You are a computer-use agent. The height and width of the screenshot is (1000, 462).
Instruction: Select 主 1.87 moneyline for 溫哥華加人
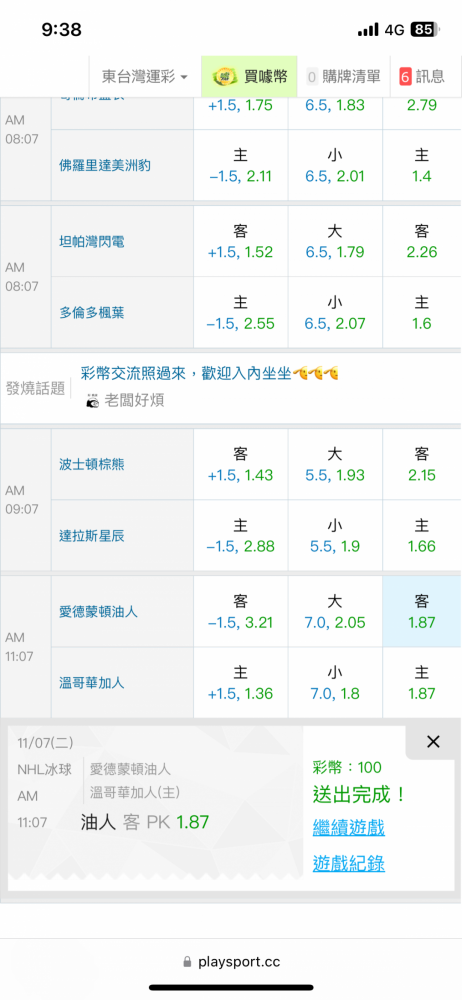(x=422, y=682)
